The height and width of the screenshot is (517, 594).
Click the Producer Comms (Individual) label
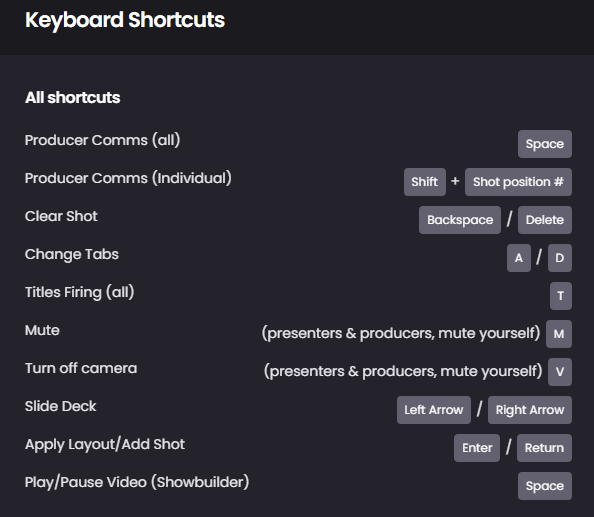point(128,178)
